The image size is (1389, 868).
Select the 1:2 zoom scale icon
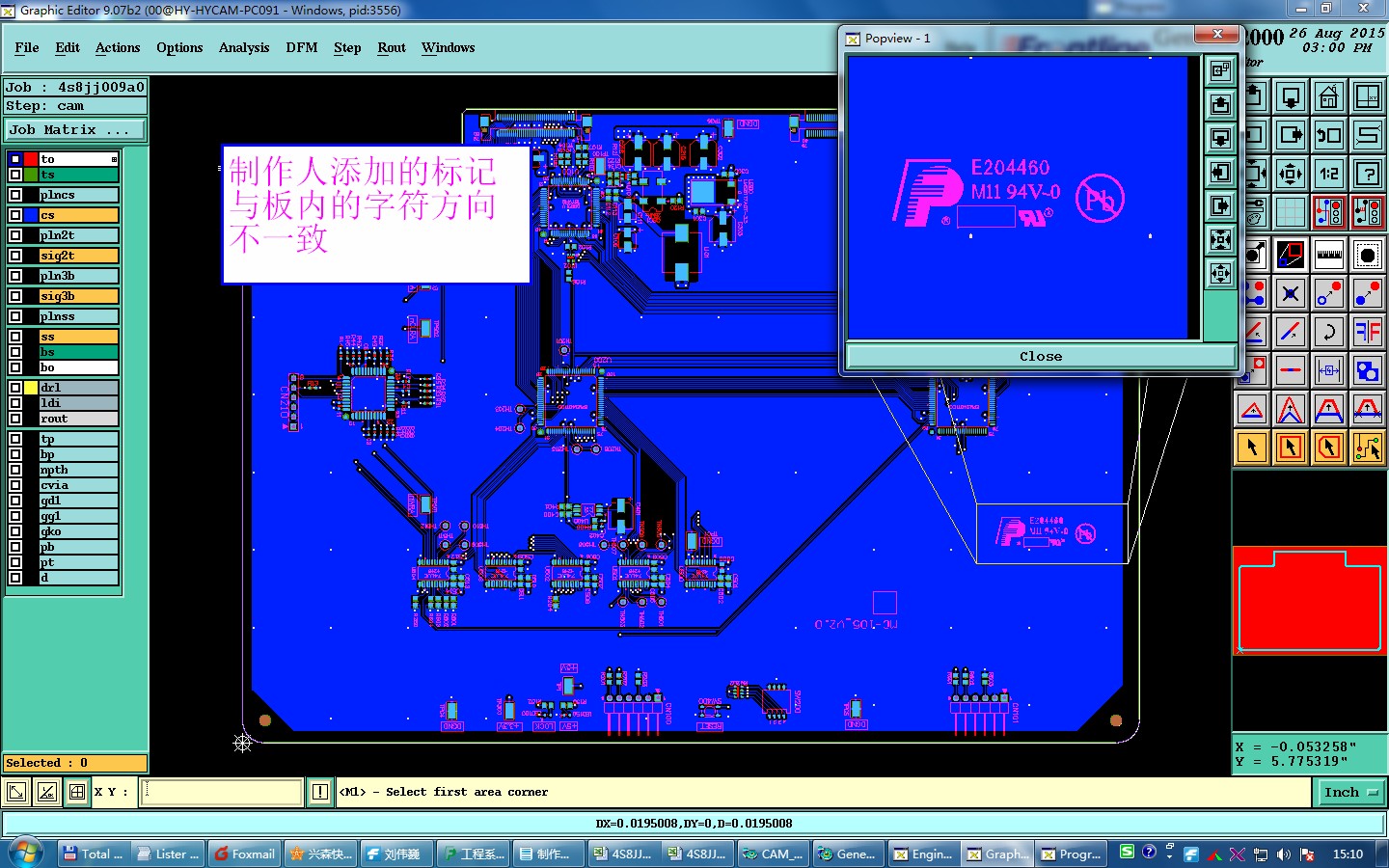(x=1329, y=174)
